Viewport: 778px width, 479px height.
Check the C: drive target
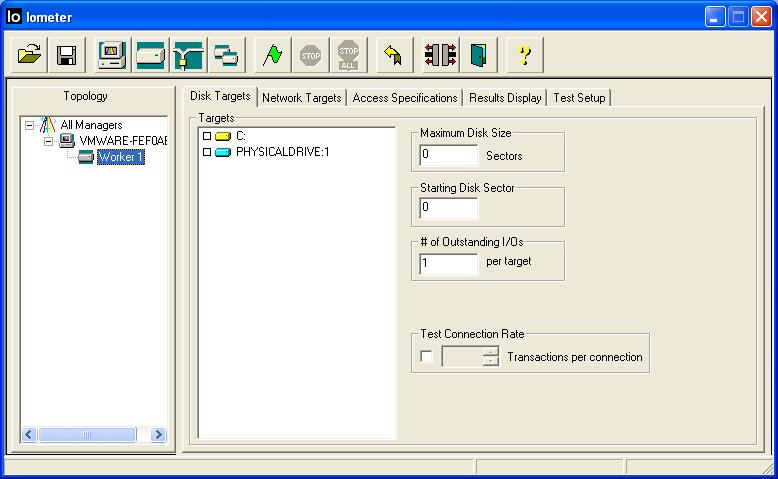point(207,136)
